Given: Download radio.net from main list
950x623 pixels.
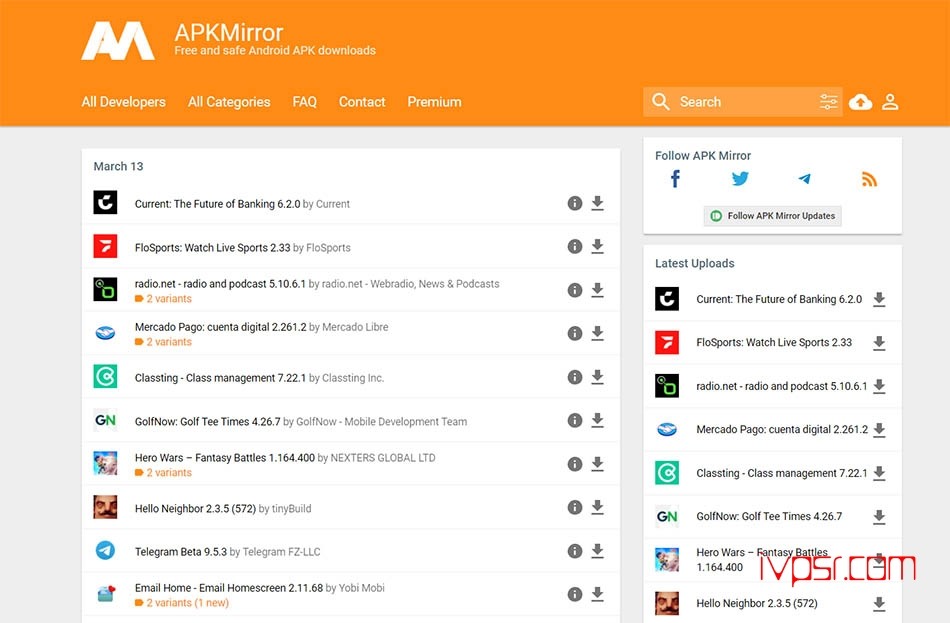Looking at the screenshot, I should tap(597, 290).
